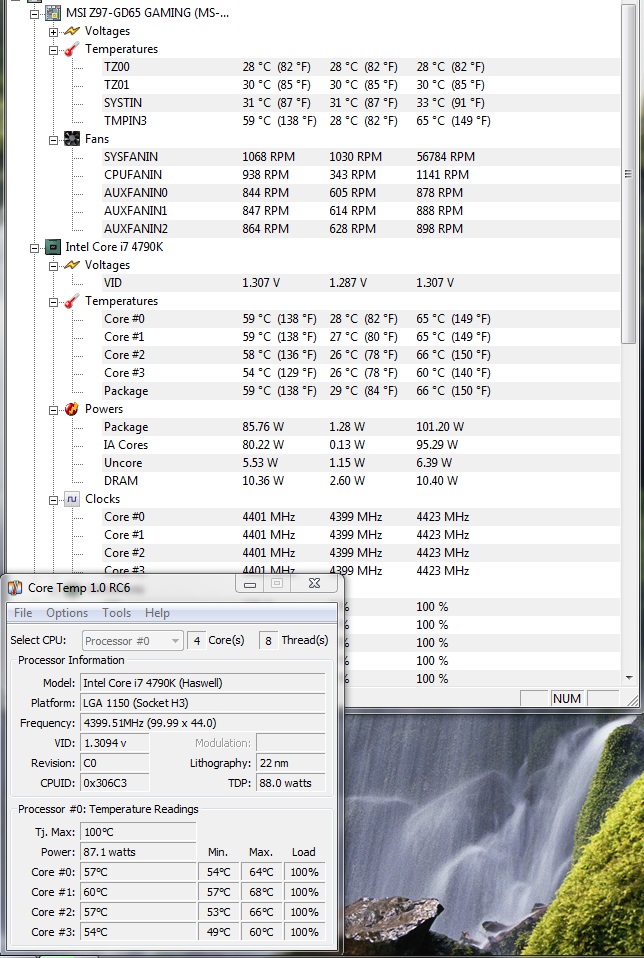Click the motherboard Voltages lightning icon
The height and width of the screenshot is (958, 644).
coord(72,31)
